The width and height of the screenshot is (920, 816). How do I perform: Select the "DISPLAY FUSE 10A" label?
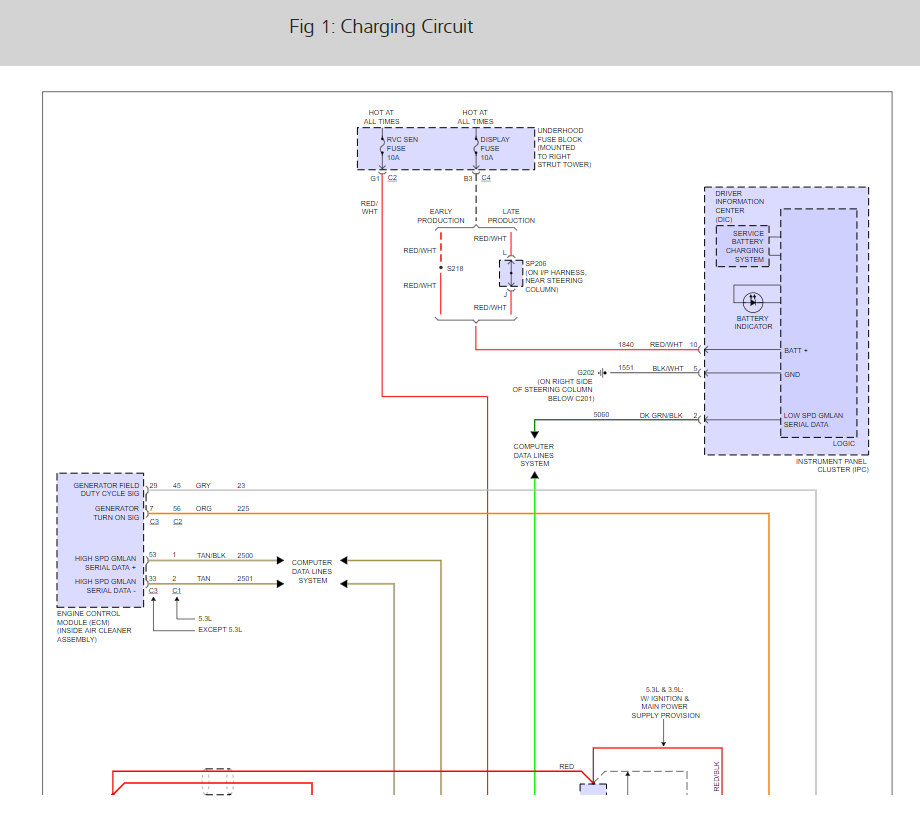click(495, 149)
